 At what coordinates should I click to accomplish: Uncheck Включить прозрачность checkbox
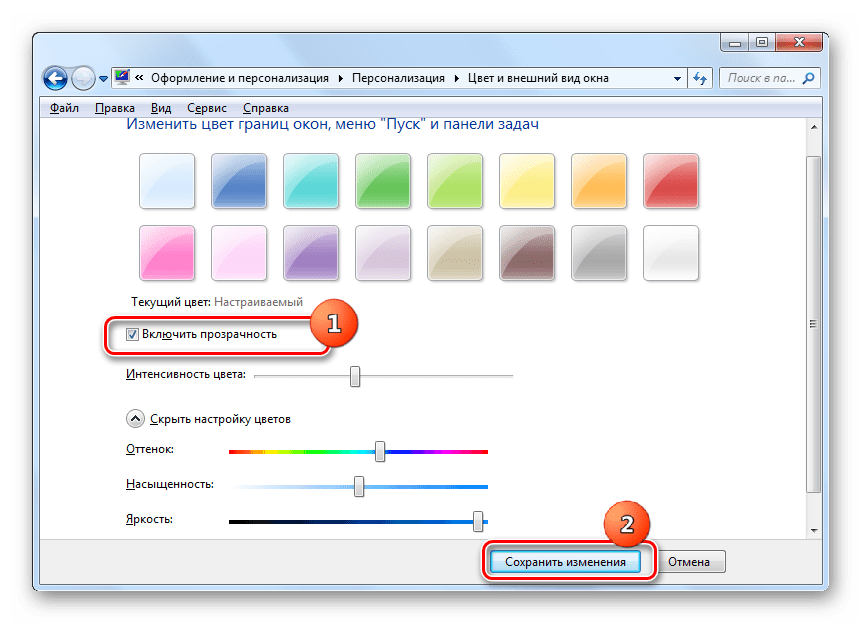pos(132,334)
